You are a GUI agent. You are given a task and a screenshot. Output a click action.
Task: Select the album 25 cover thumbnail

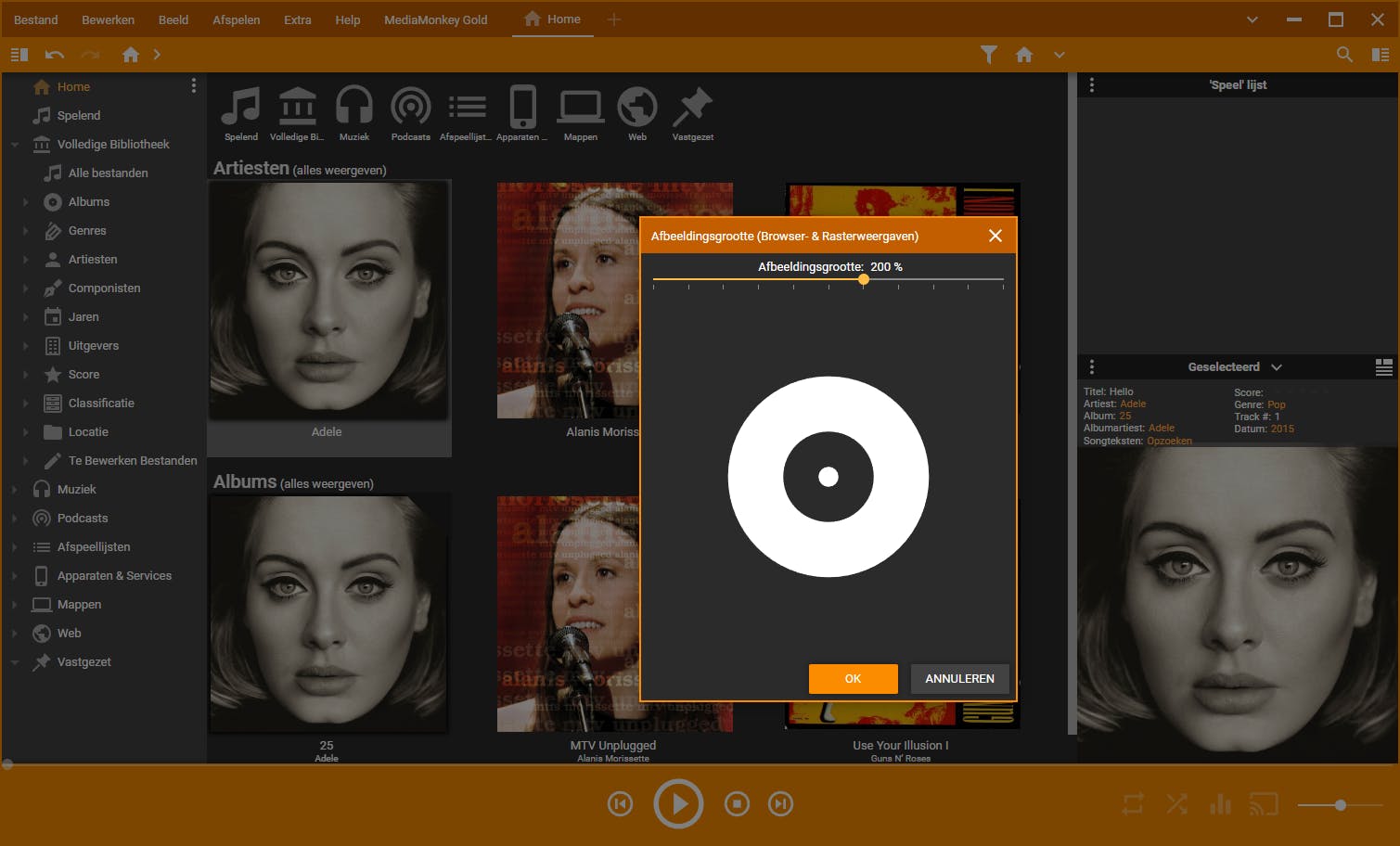click(328, 614)
